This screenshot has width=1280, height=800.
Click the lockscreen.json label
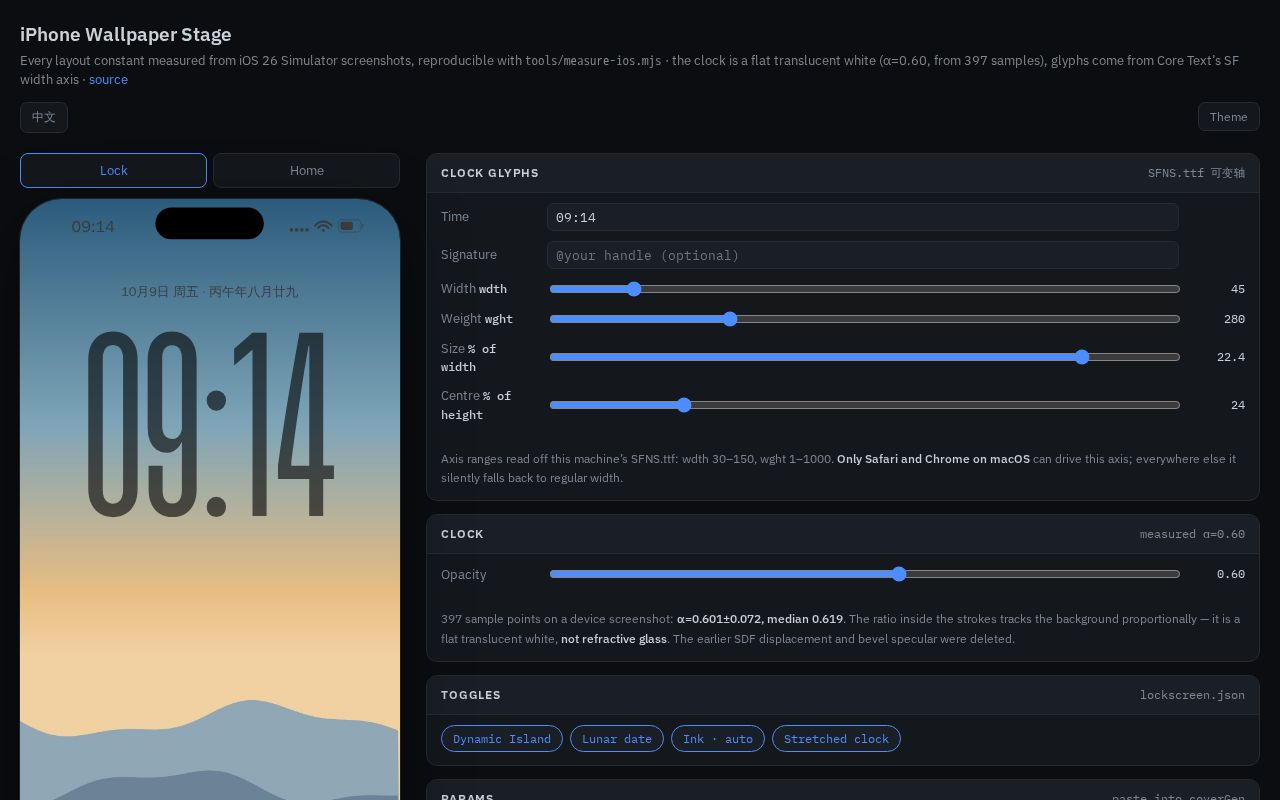1192,695
